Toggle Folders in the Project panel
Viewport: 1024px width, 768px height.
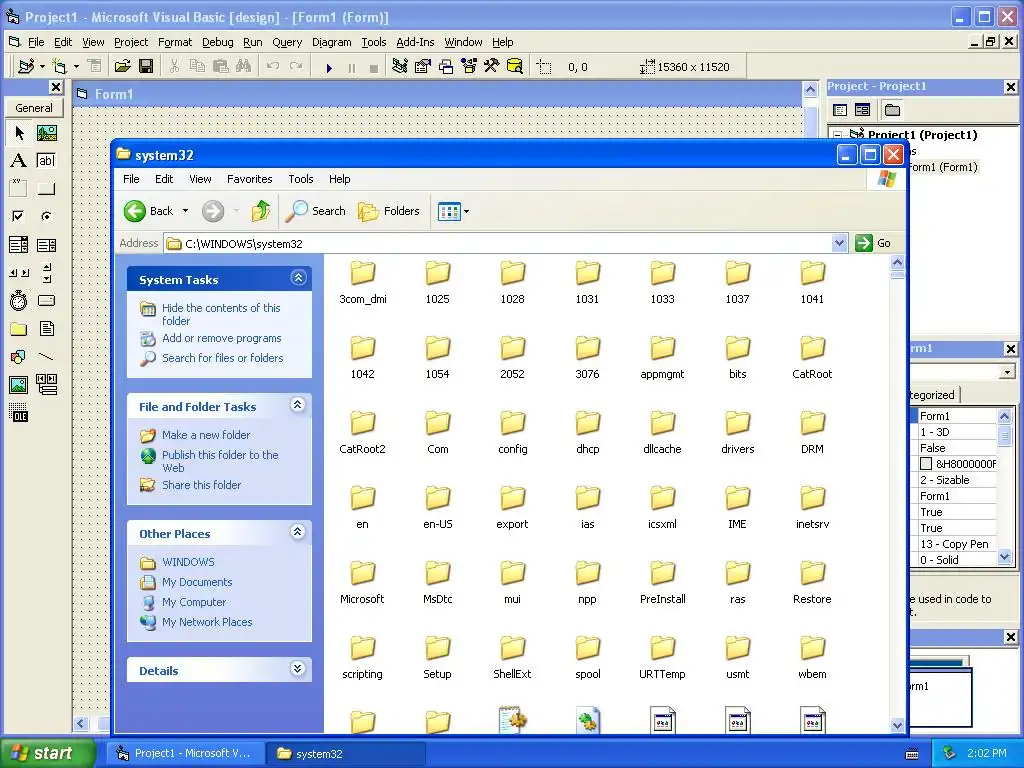(x=893, y=110)
